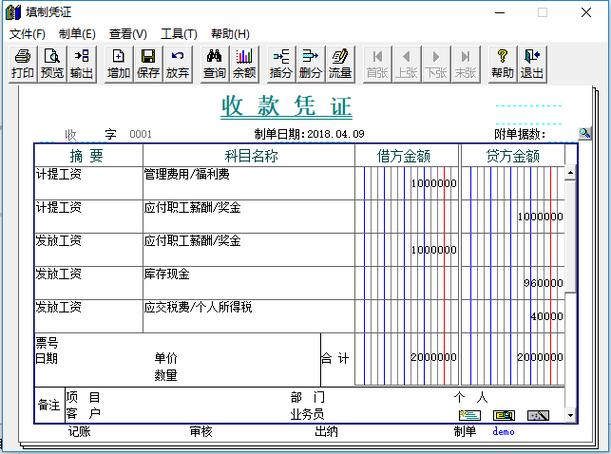Viewport: 611px width, 454px height.
Task: Show account balance with 余额 icon
Action: click(244, 64)
